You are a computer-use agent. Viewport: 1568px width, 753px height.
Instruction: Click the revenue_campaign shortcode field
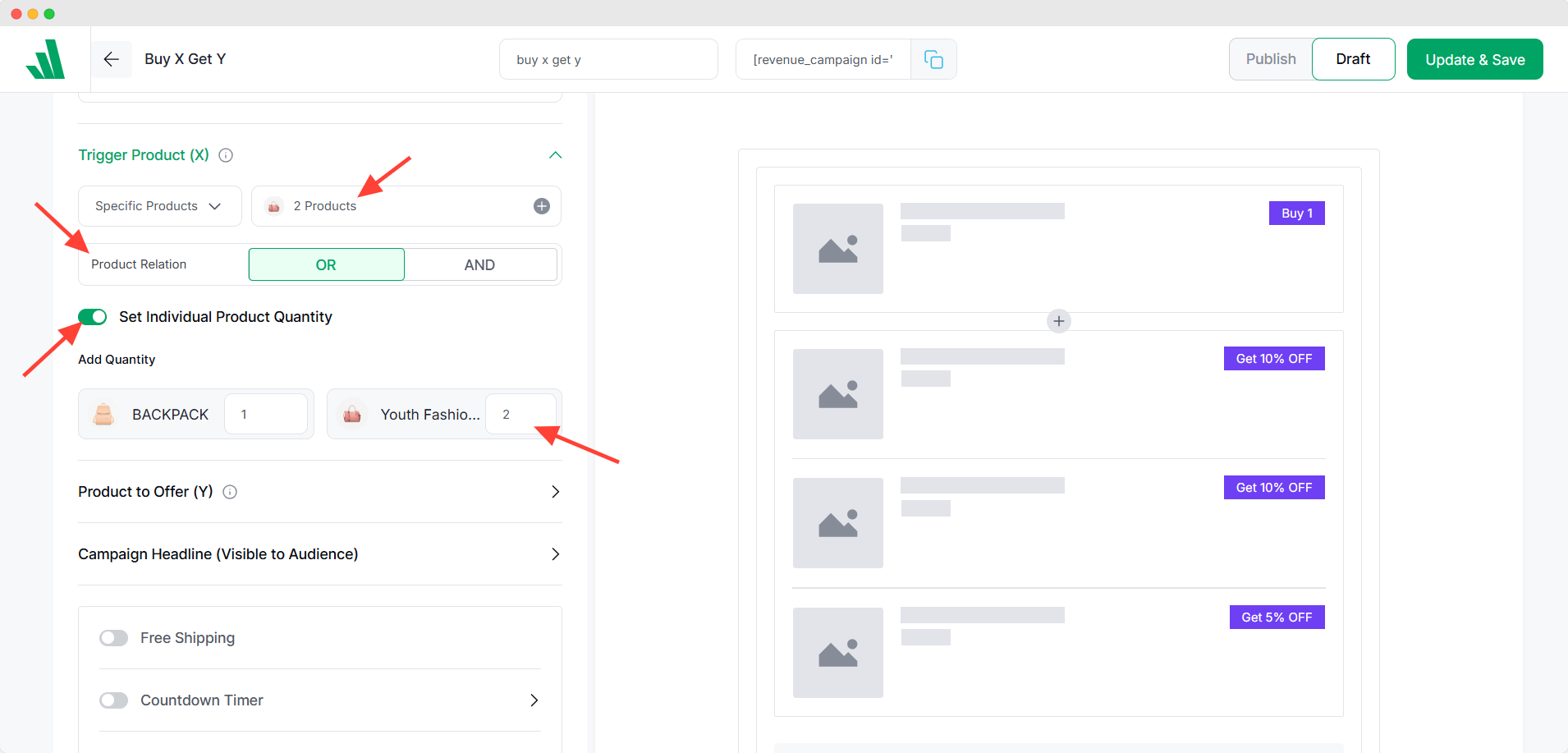tap(823, 59)
